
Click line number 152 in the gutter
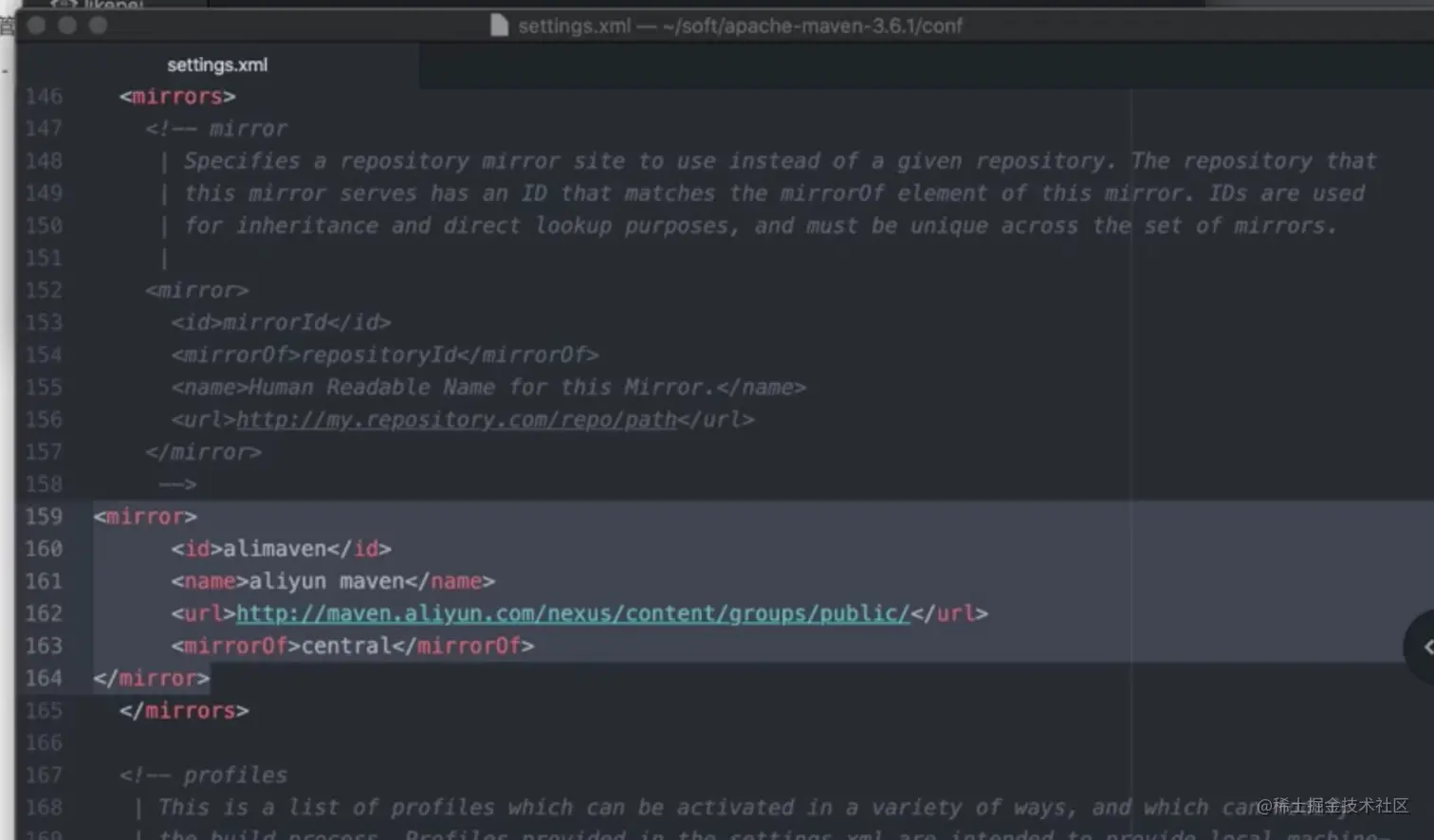point(44,290)
